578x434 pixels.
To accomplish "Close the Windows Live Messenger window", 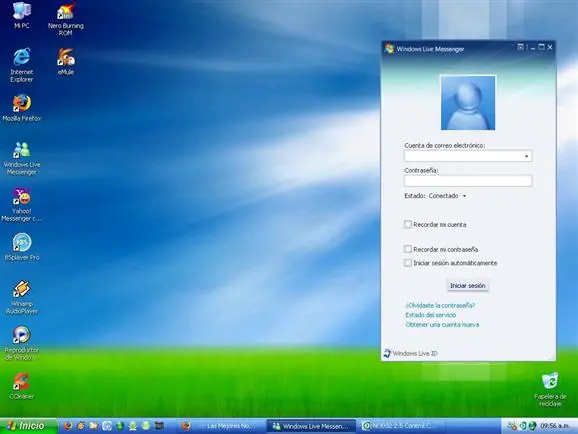I will 550,47.
